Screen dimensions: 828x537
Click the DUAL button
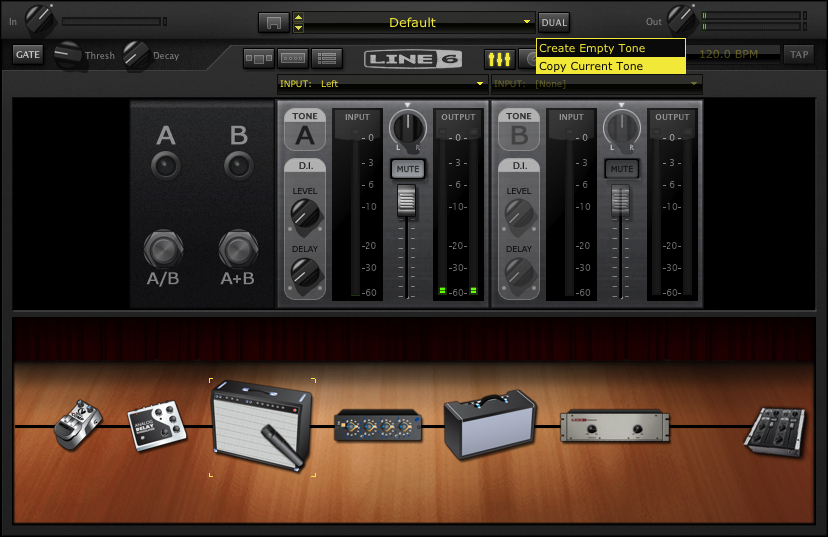(553, 22)
